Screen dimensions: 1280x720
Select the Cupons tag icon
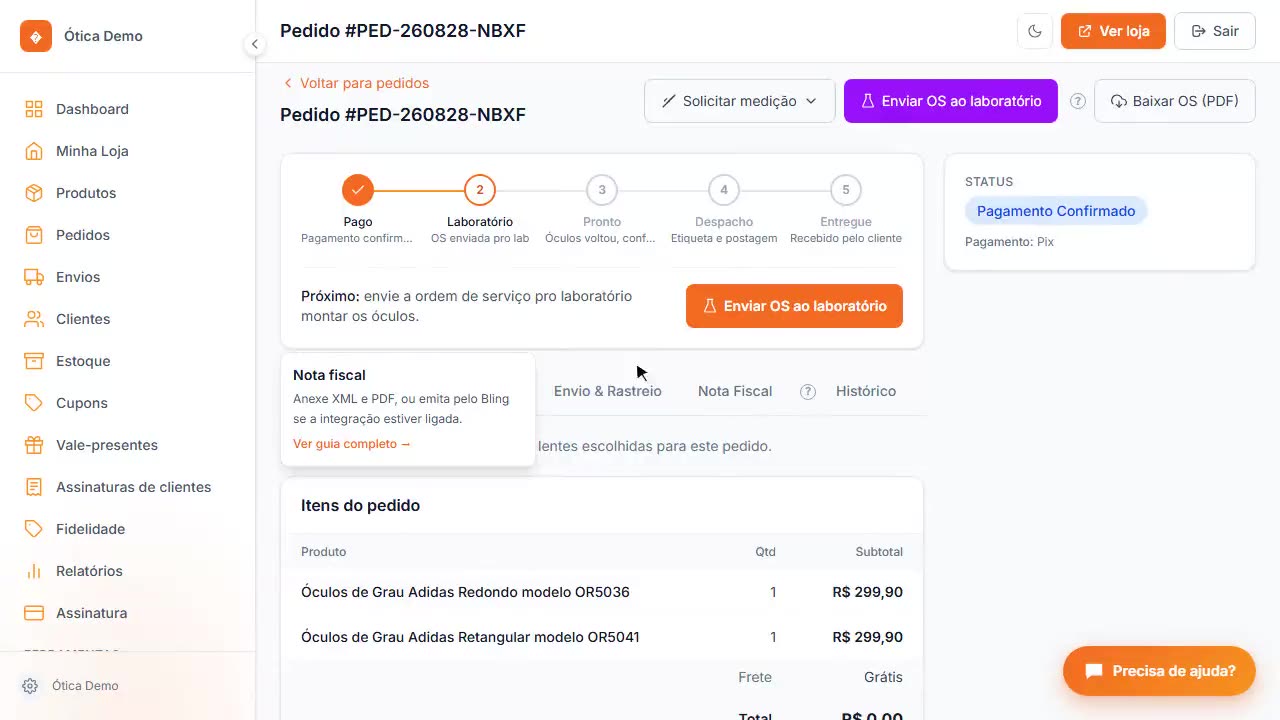[x=34, y=403]
